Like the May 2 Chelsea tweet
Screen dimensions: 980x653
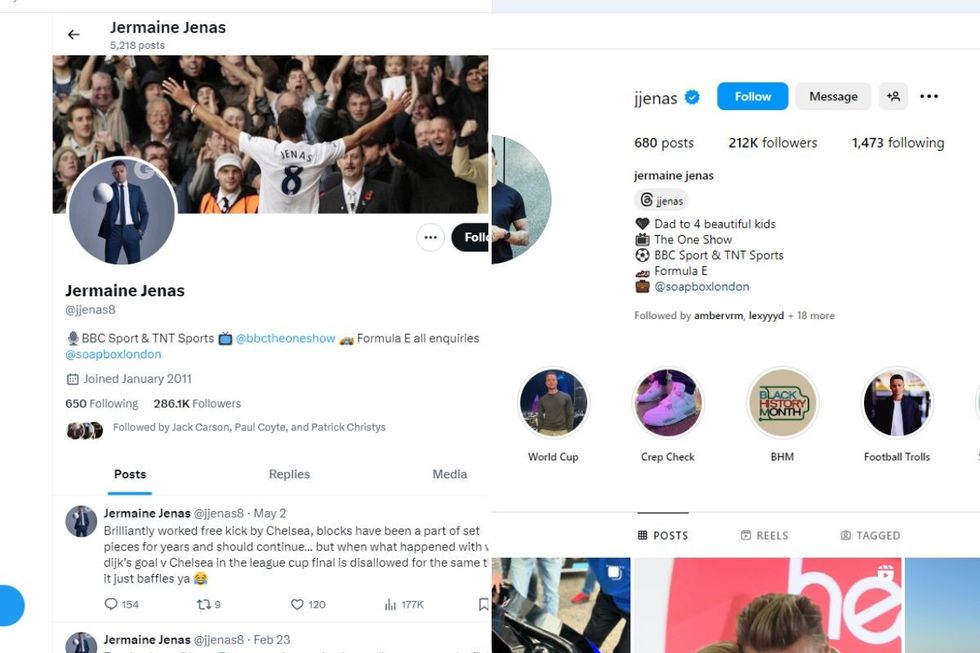[298, 604]
